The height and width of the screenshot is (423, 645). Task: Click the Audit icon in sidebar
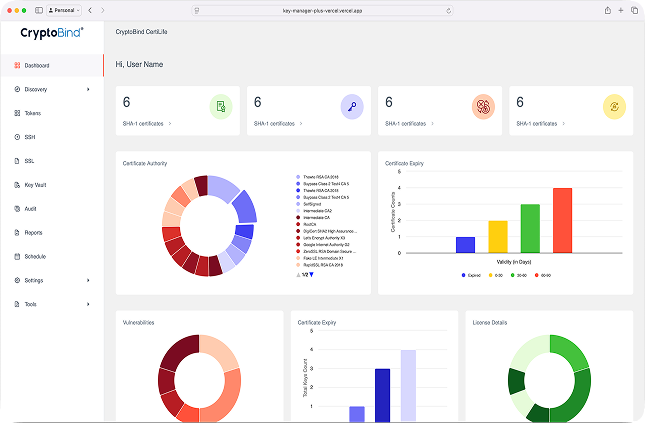(x=16, y=209)
